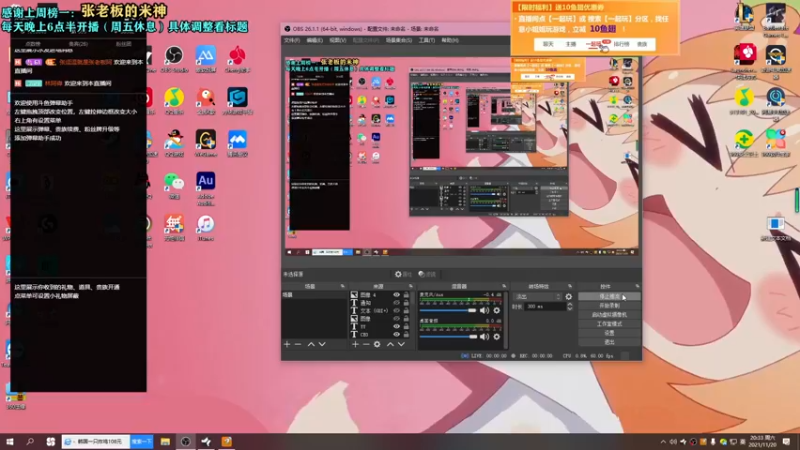Open the second menu (编辑) in OBS menu bar
This screenshot has height=450, width=800.
314,40
